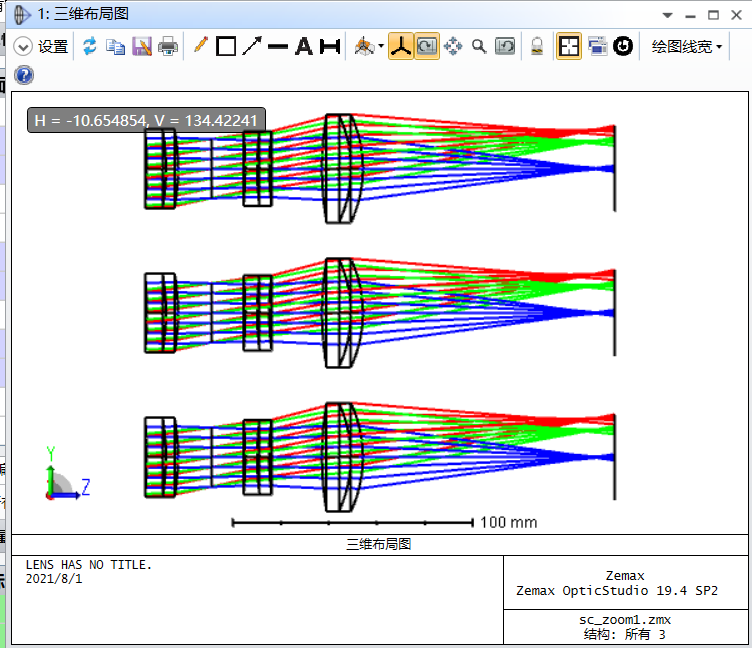
Task: Click Zemax OpticStudio 19.4 SP2 text
Action: pyautogui.click(x=617, y=590)
